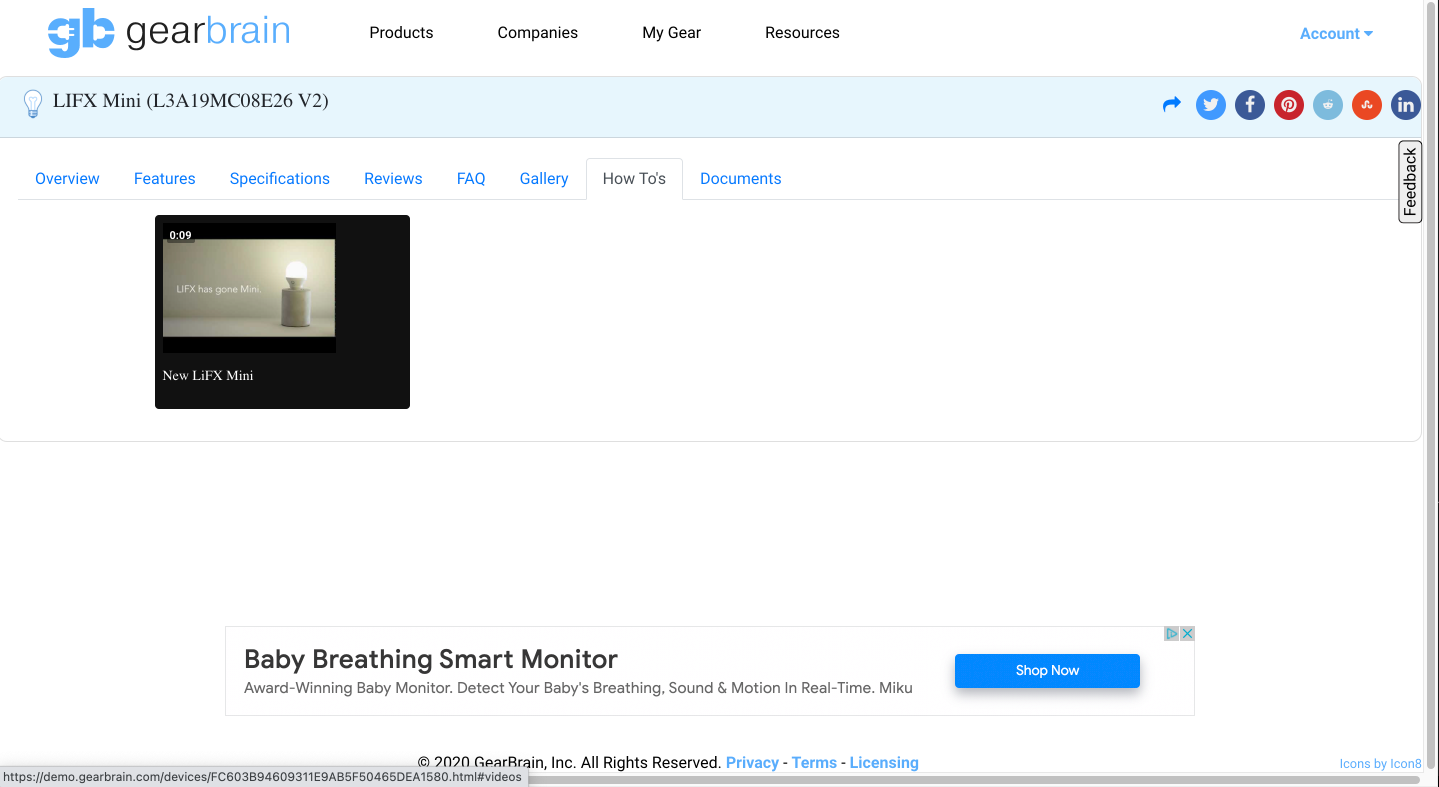Open the Companies menu
Screen dimensions: 1439x787
click(538, 33)
